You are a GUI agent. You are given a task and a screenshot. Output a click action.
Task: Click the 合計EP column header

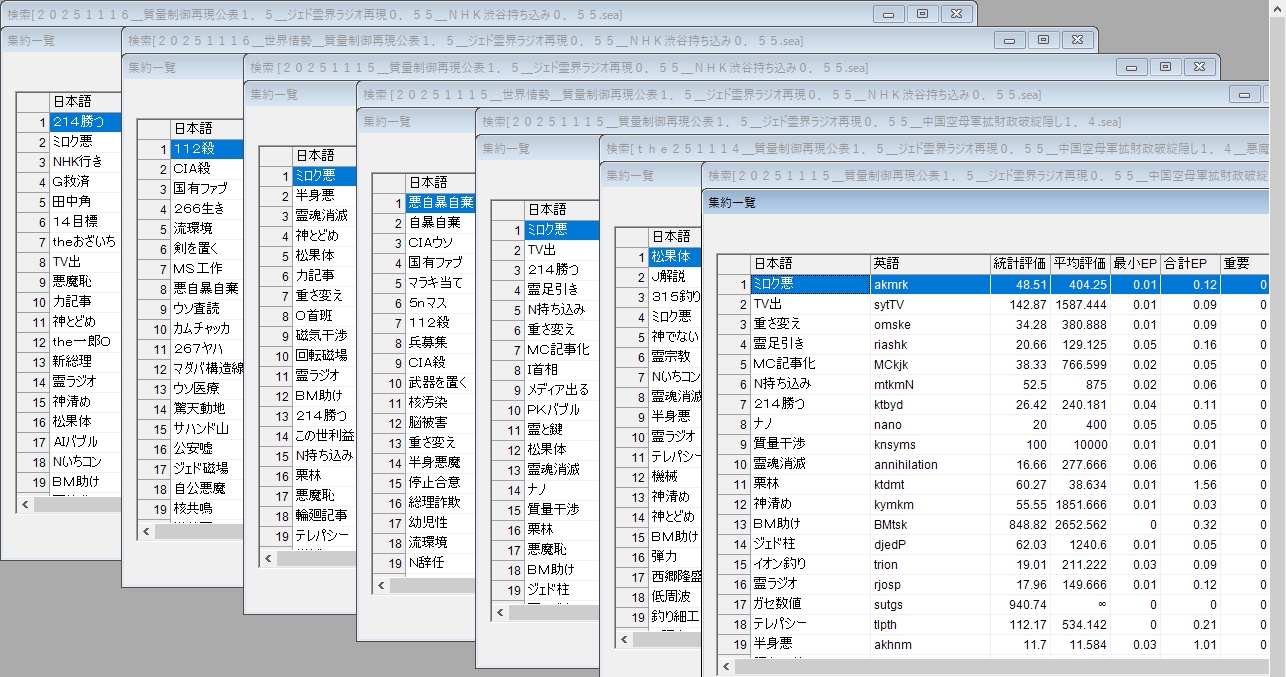pyautogui.click(x=1187, y=264)
